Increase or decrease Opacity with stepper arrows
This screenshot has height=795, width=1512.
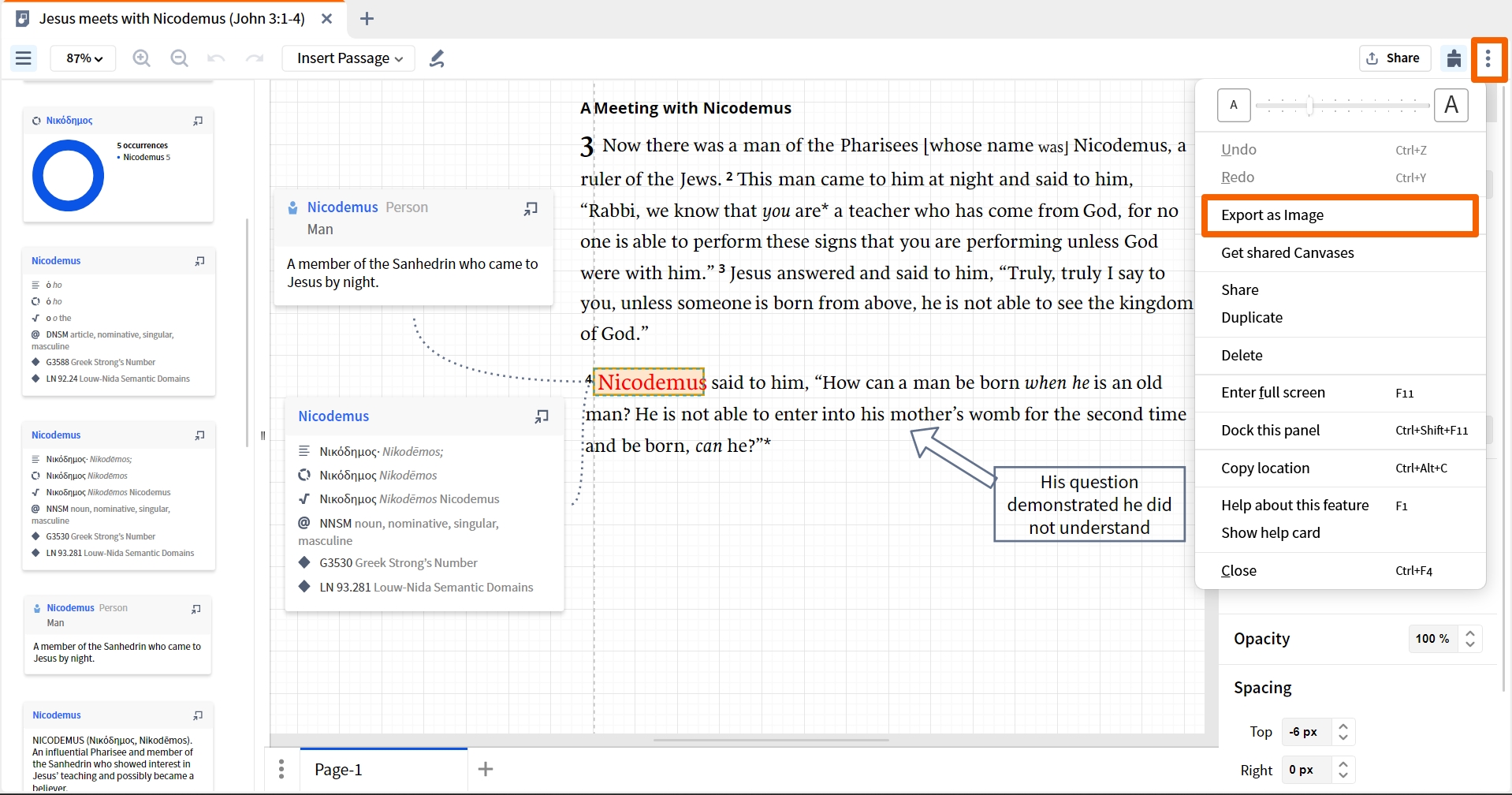click(1470, 639)
